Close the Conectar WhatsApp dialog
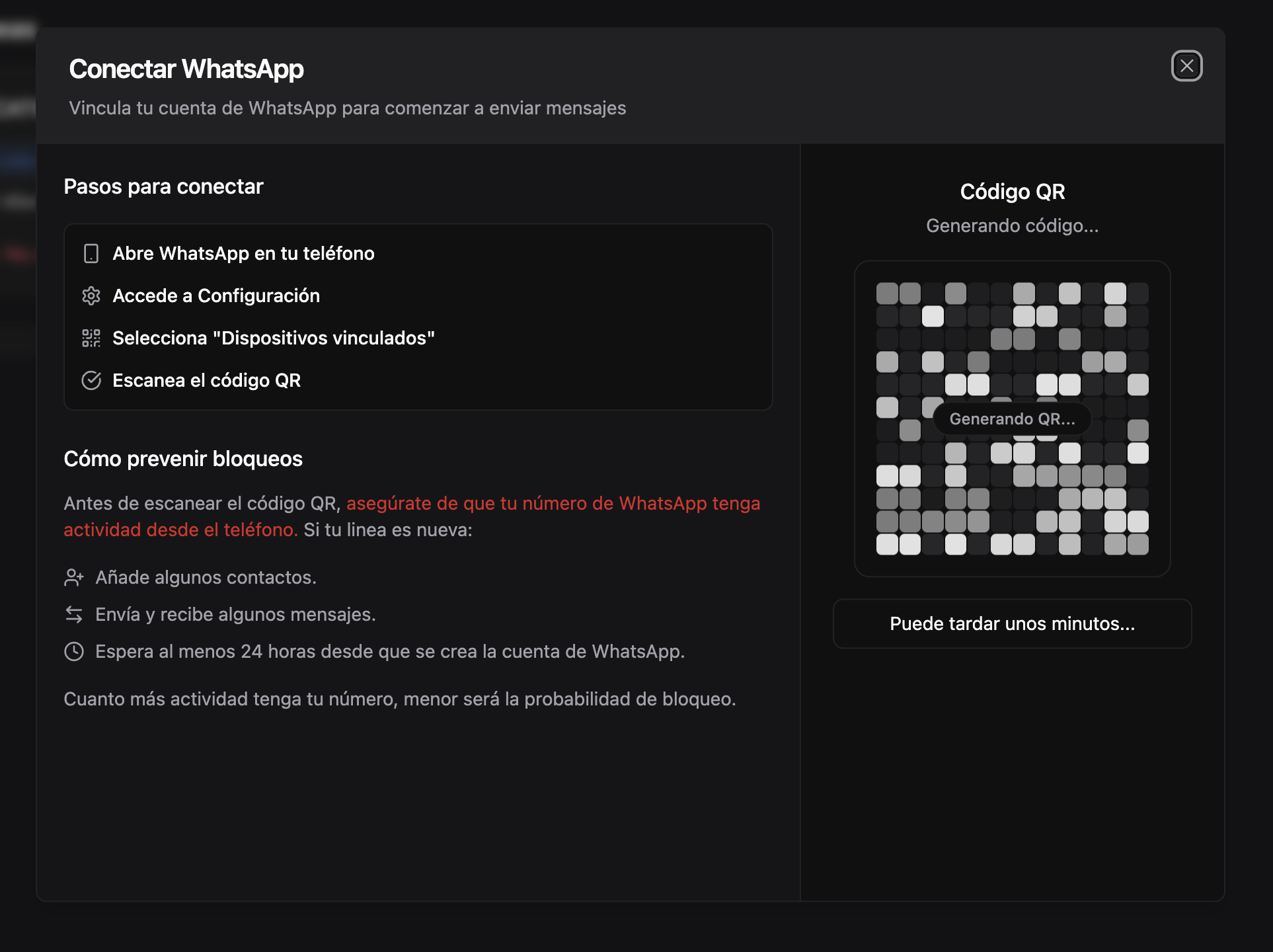 pyautogui.click(x=1186, y=66)
